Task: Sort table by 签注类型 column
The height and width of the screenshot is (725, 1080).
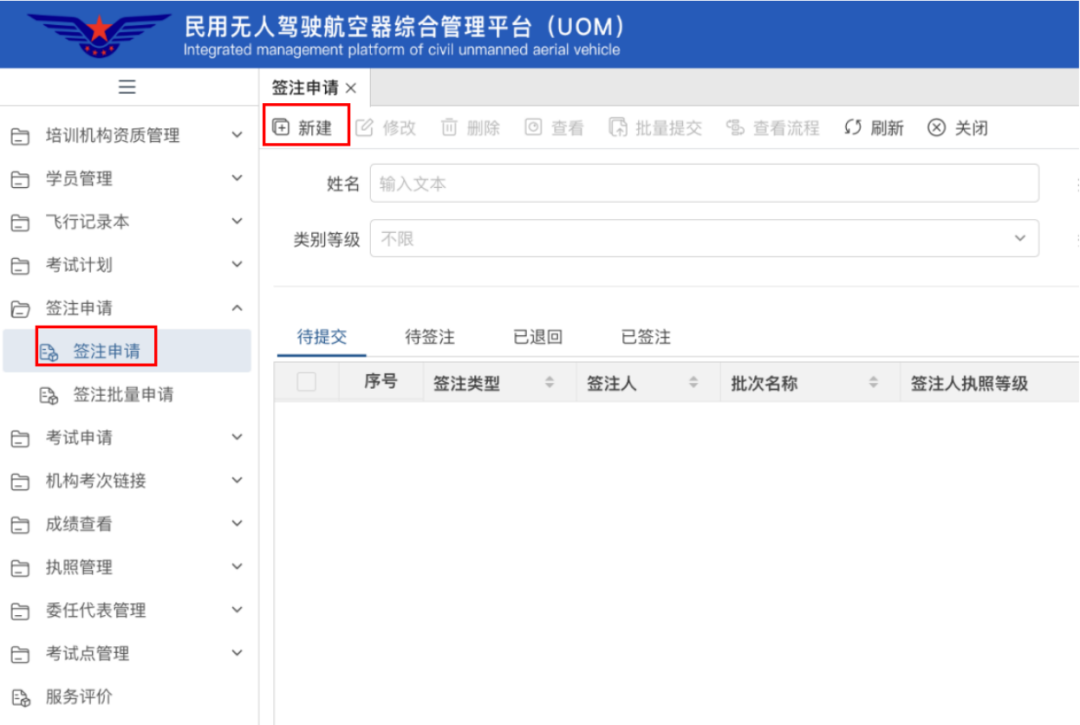Action: 549,382
